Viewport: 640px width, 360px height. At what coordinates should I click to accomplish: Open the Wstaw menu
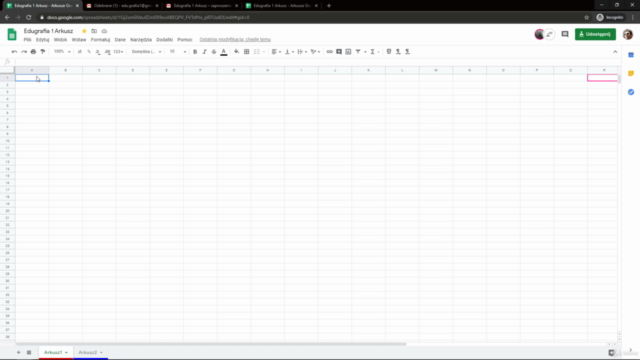tap(79, 40)
